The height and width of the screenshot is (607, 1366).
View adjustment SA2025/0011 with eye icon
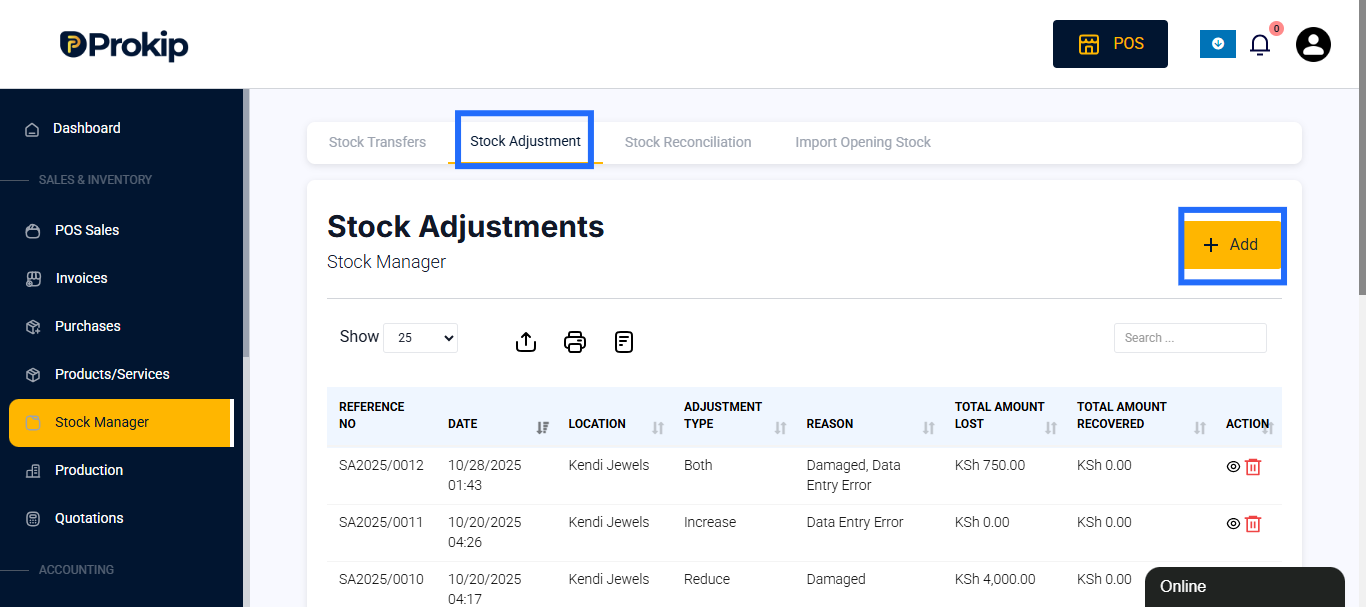click(1233, 524)
